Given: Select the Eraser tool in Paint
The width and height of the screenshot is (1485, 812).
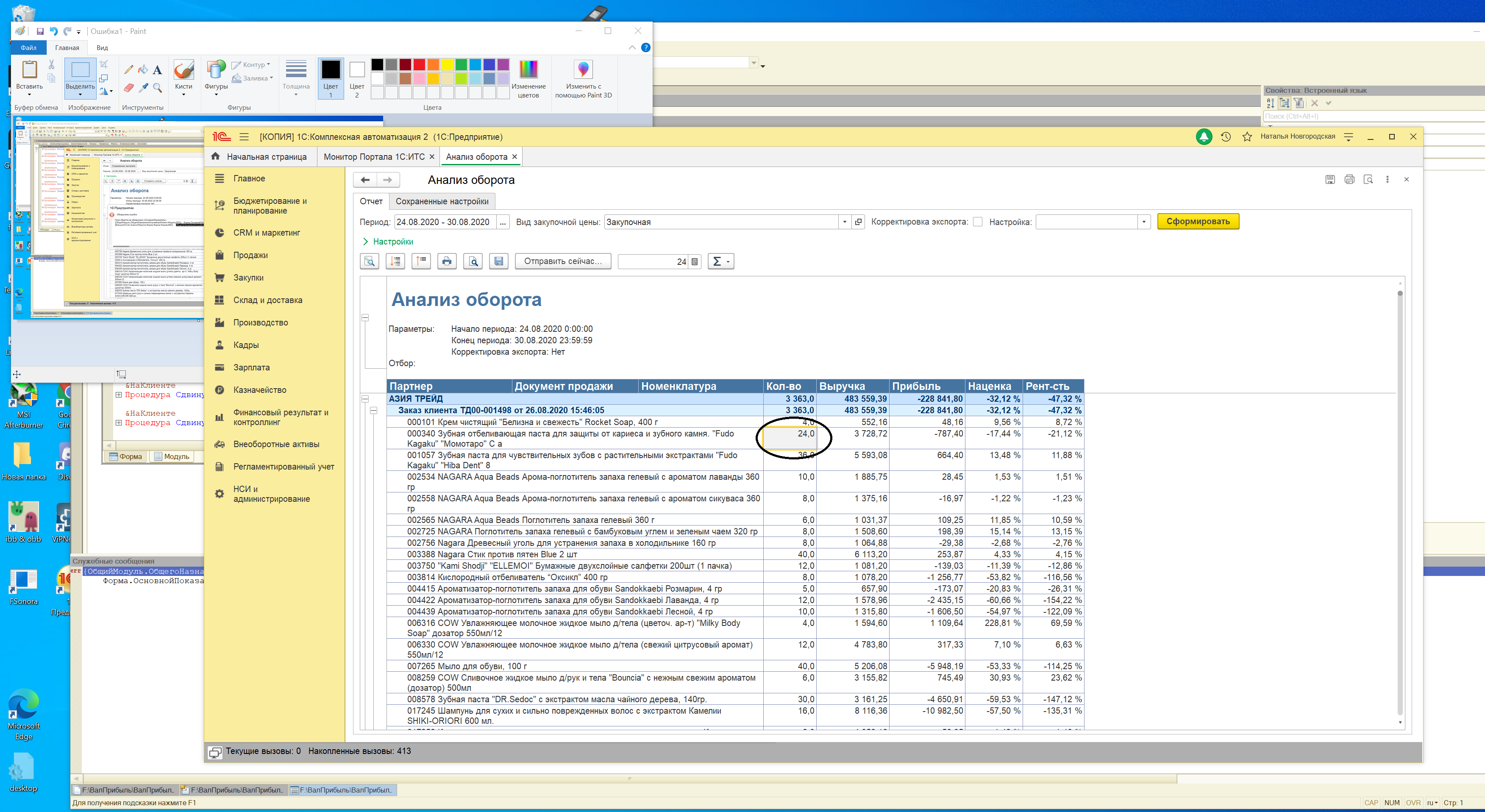Looking at the screenshot, I should tap(128, 88).
